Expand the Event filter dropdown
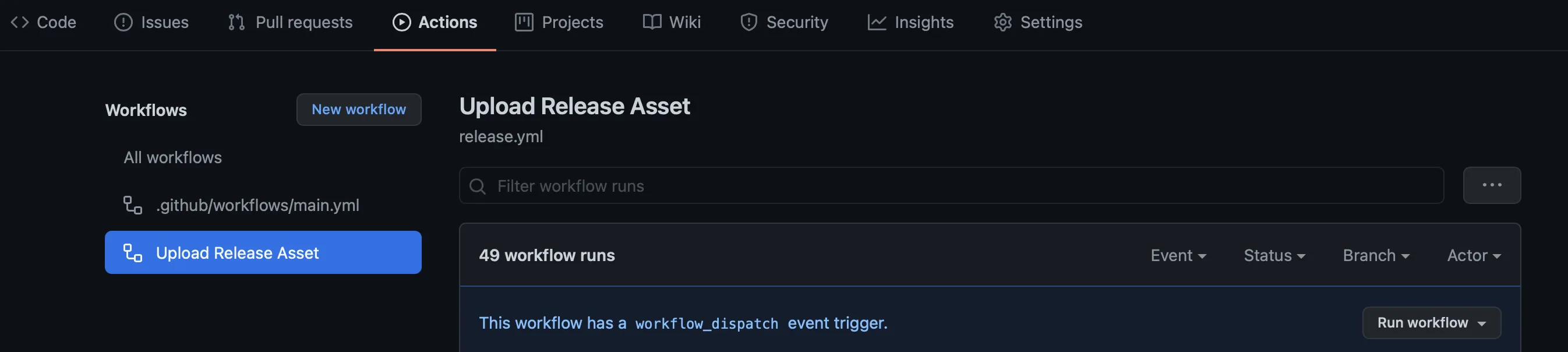The width and height of the screenshot is (1568, 352). tap(1178, 256)
